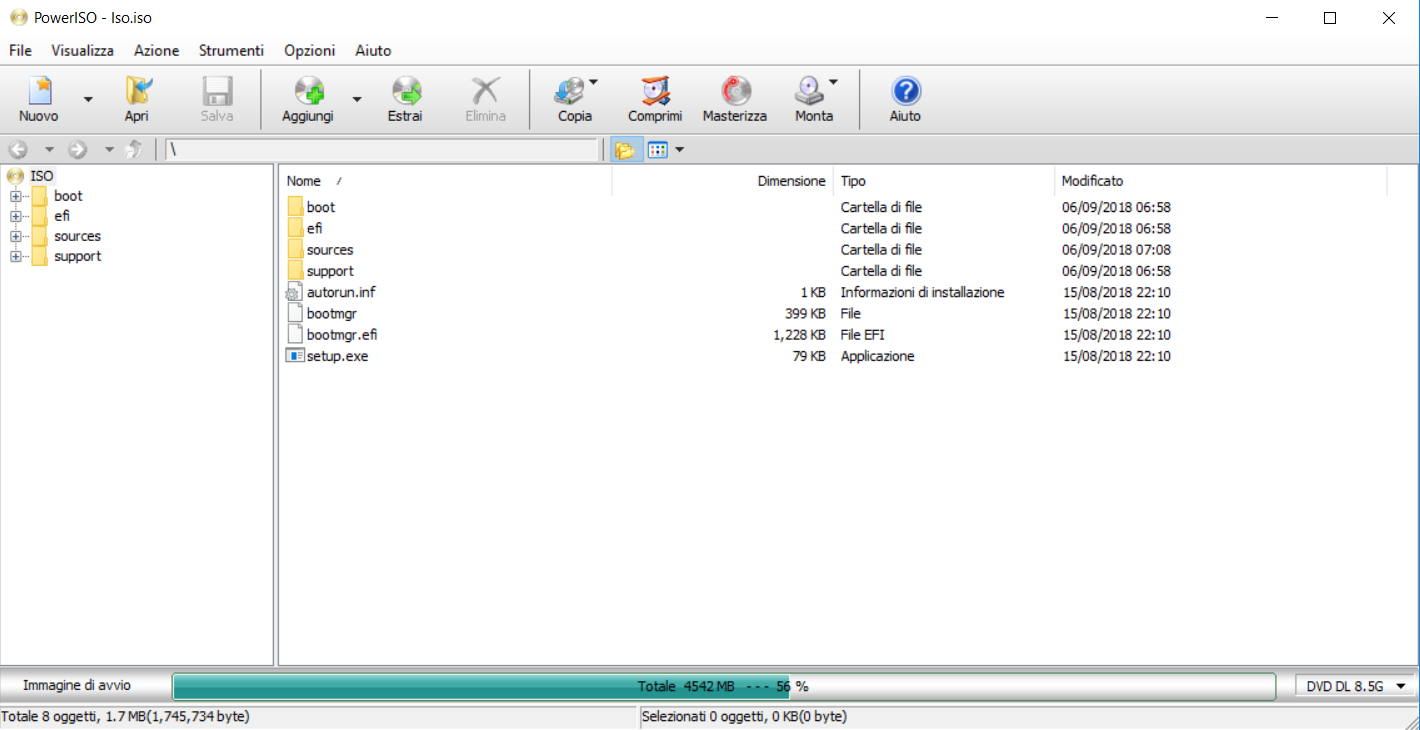Select the support folder in tree
The height and width of the screenshot is (730, 1420).
(x=78, y=257)
